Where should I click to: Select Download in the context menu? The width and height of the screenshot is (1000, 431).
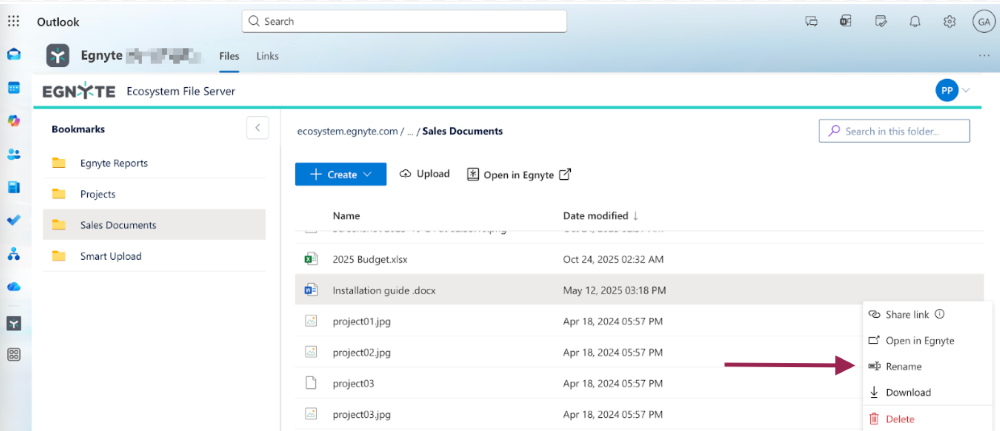[x=907, y=393]
